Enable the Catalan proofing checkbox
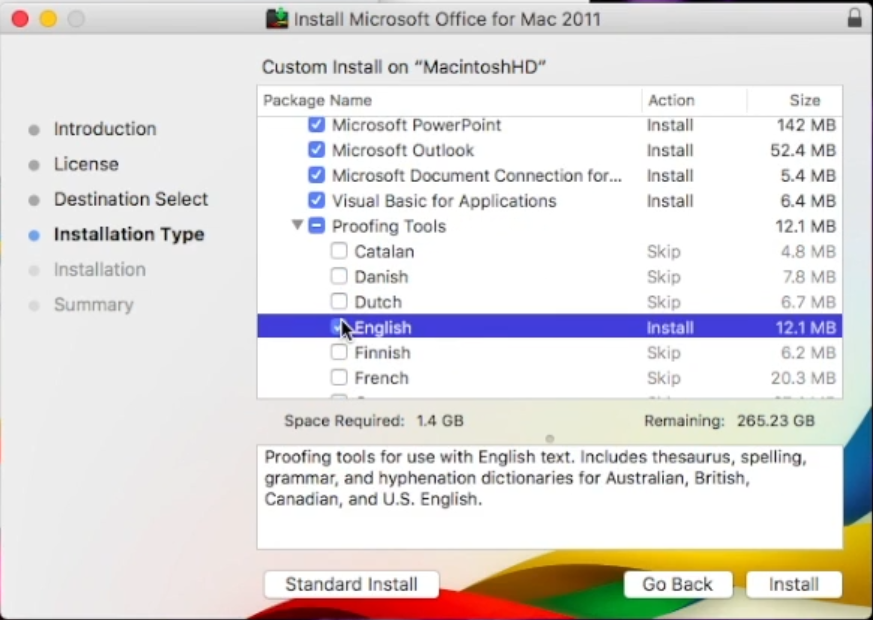Viewport: 873px width, 620px height. point(339,250)
